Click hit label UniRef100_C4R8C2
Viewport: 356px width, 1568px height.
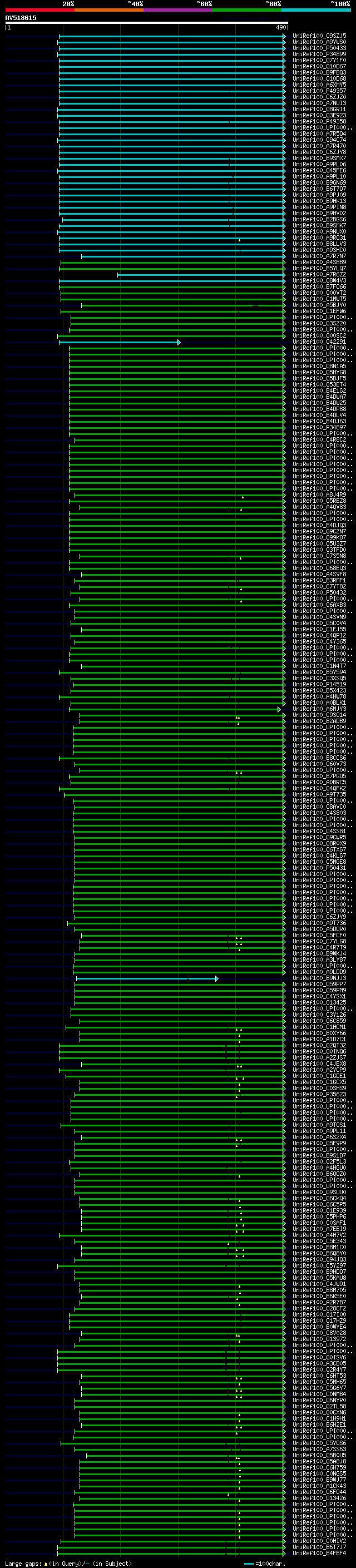(x=319, y=440)
